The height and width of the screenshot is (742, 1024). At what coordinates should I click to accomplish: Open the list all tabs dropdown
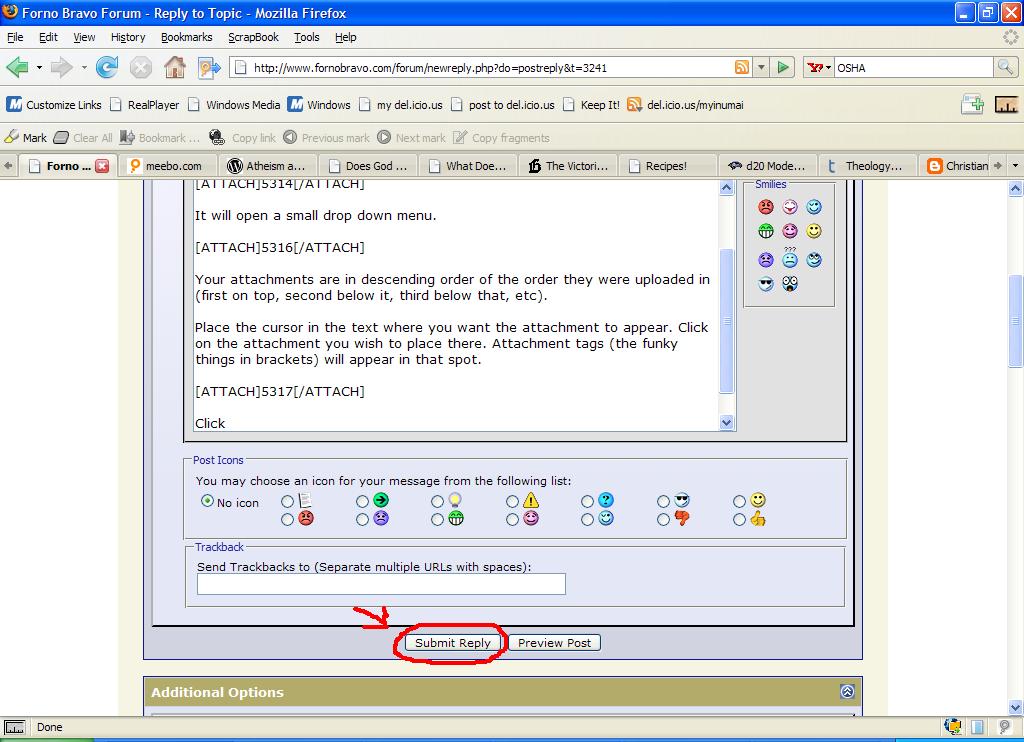[x=1015, y=166]
